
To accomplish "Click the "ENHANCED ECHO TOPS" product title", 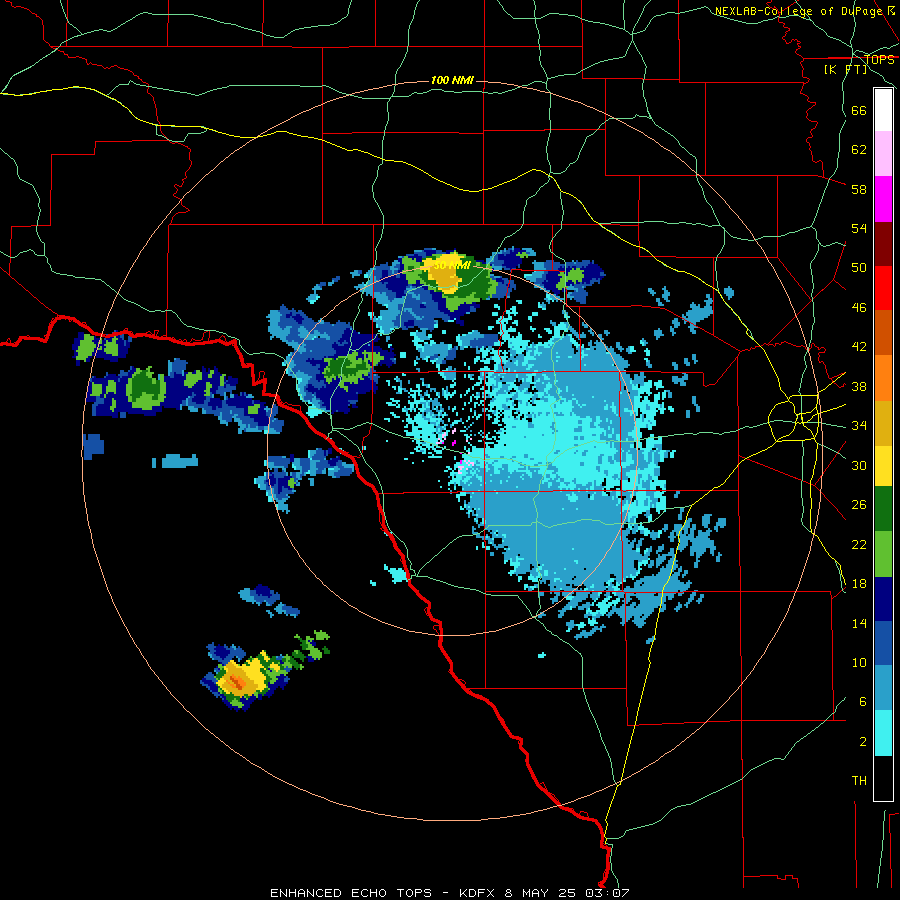I will click(x=351, y=893).
